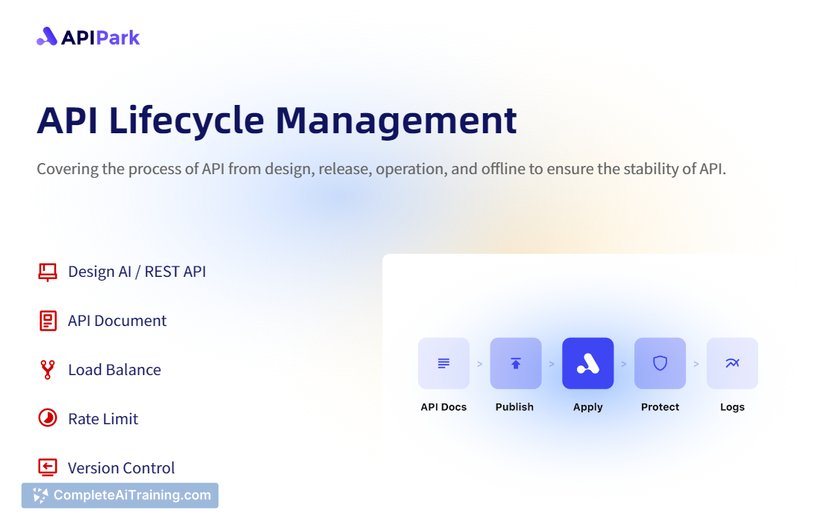Click the API Docs step icon

443,363
